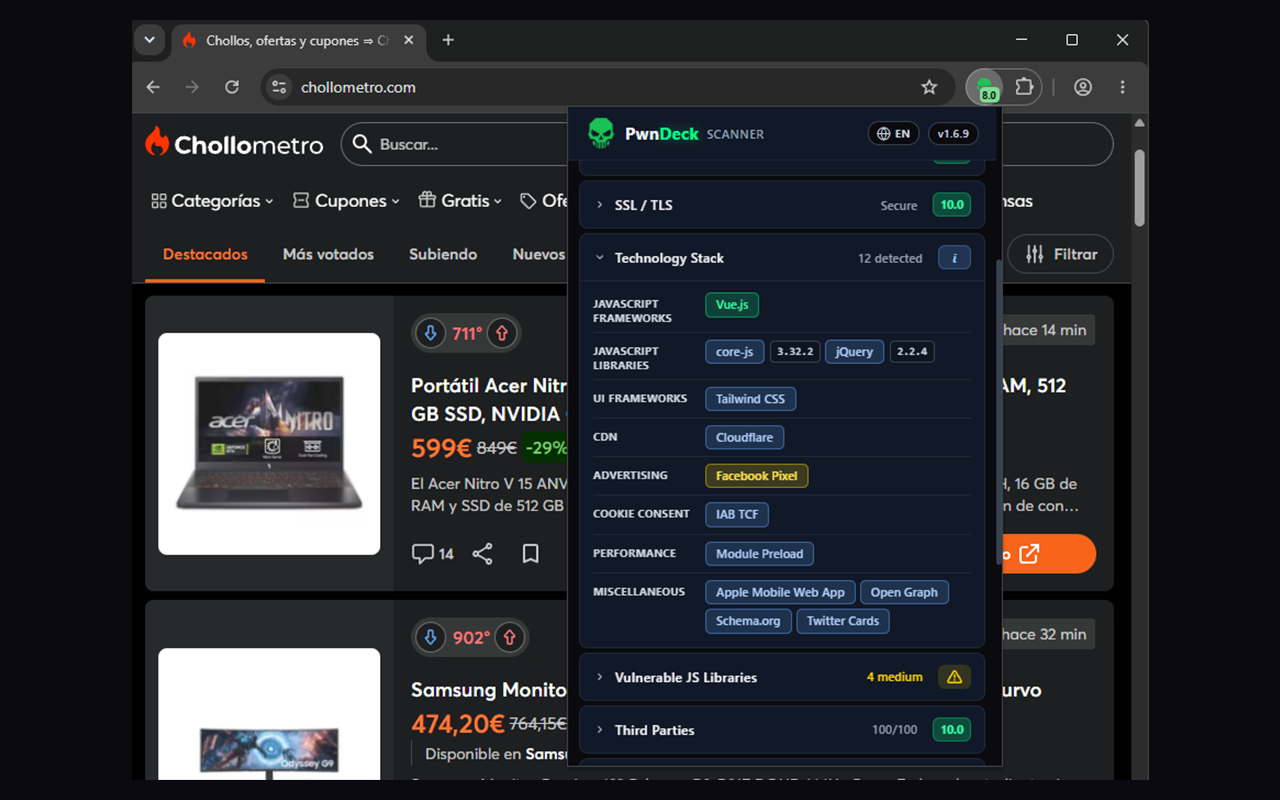Click the core-js library tag
1280x800 pixels.
pyautogui.click(x=735, y=352)
